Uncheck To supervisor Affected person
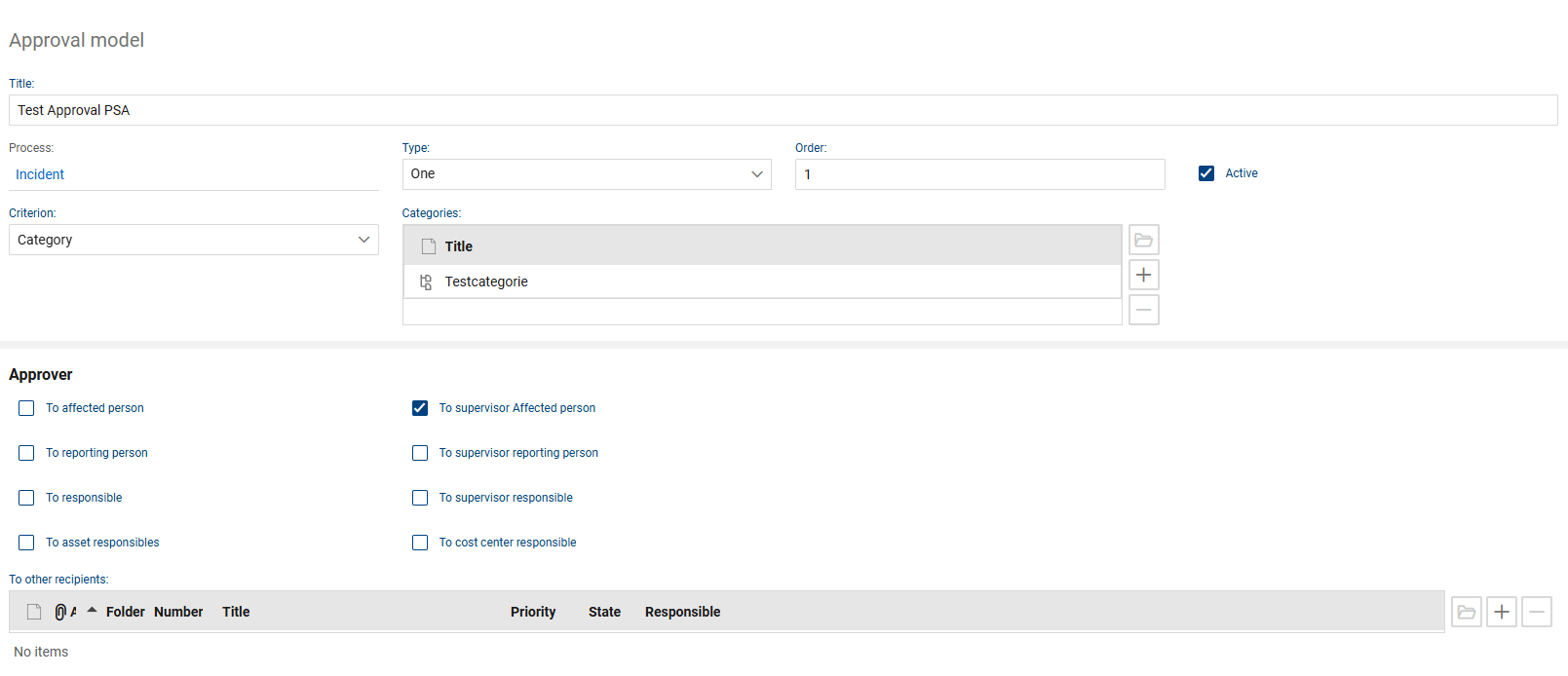 click(420, 408)
